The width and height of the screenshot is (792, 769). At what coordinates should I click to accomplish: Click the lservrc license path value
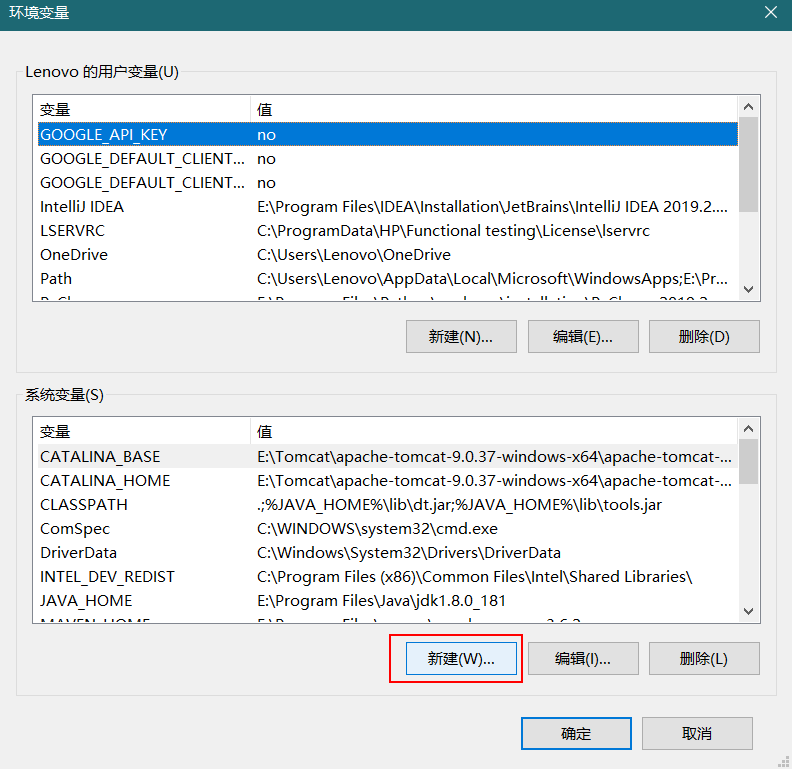point(453,230)
